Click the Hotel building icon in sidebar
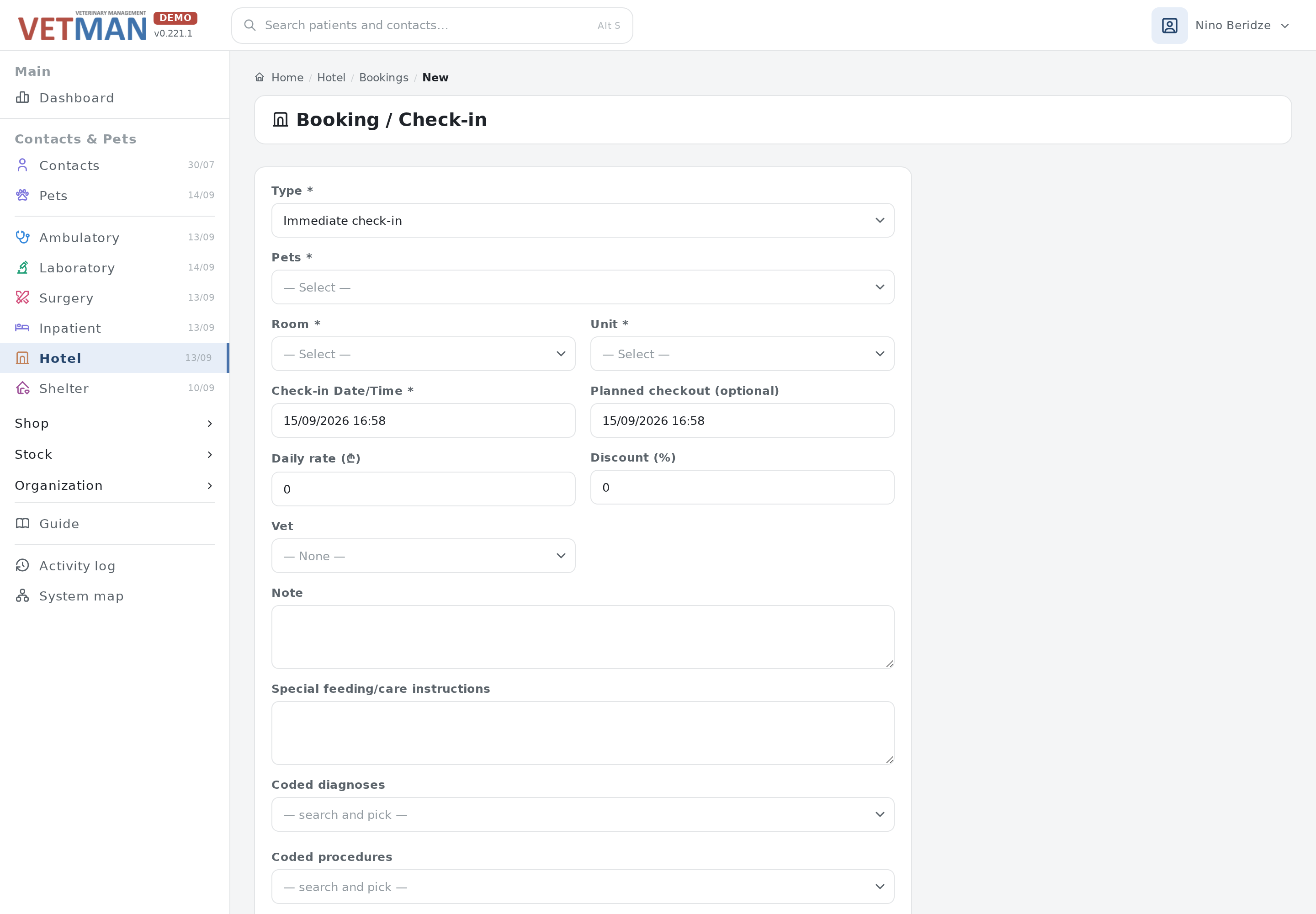The height and width of the screenshot is (914, 1316). (22, 358)
